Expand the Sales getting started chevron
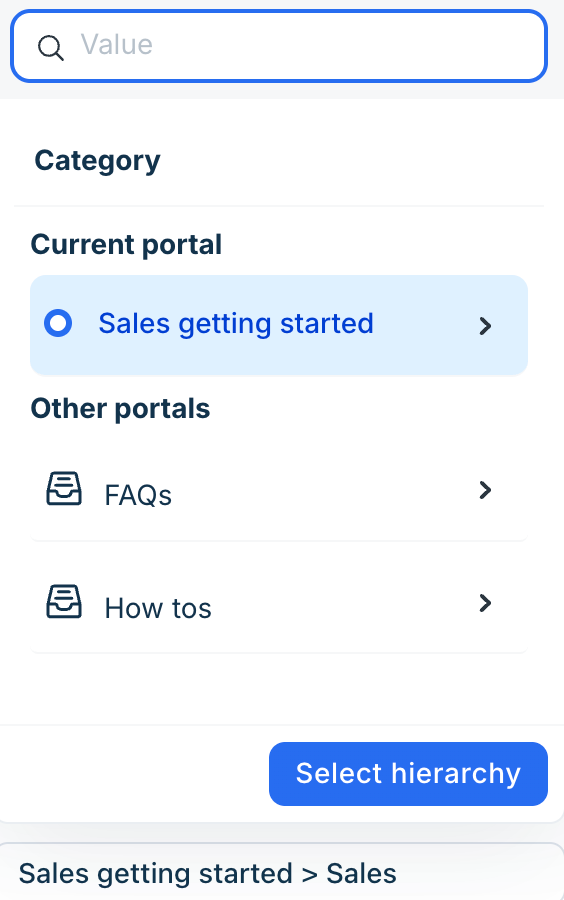This screenshot has height=900, width=564. (x=485, y=325)
